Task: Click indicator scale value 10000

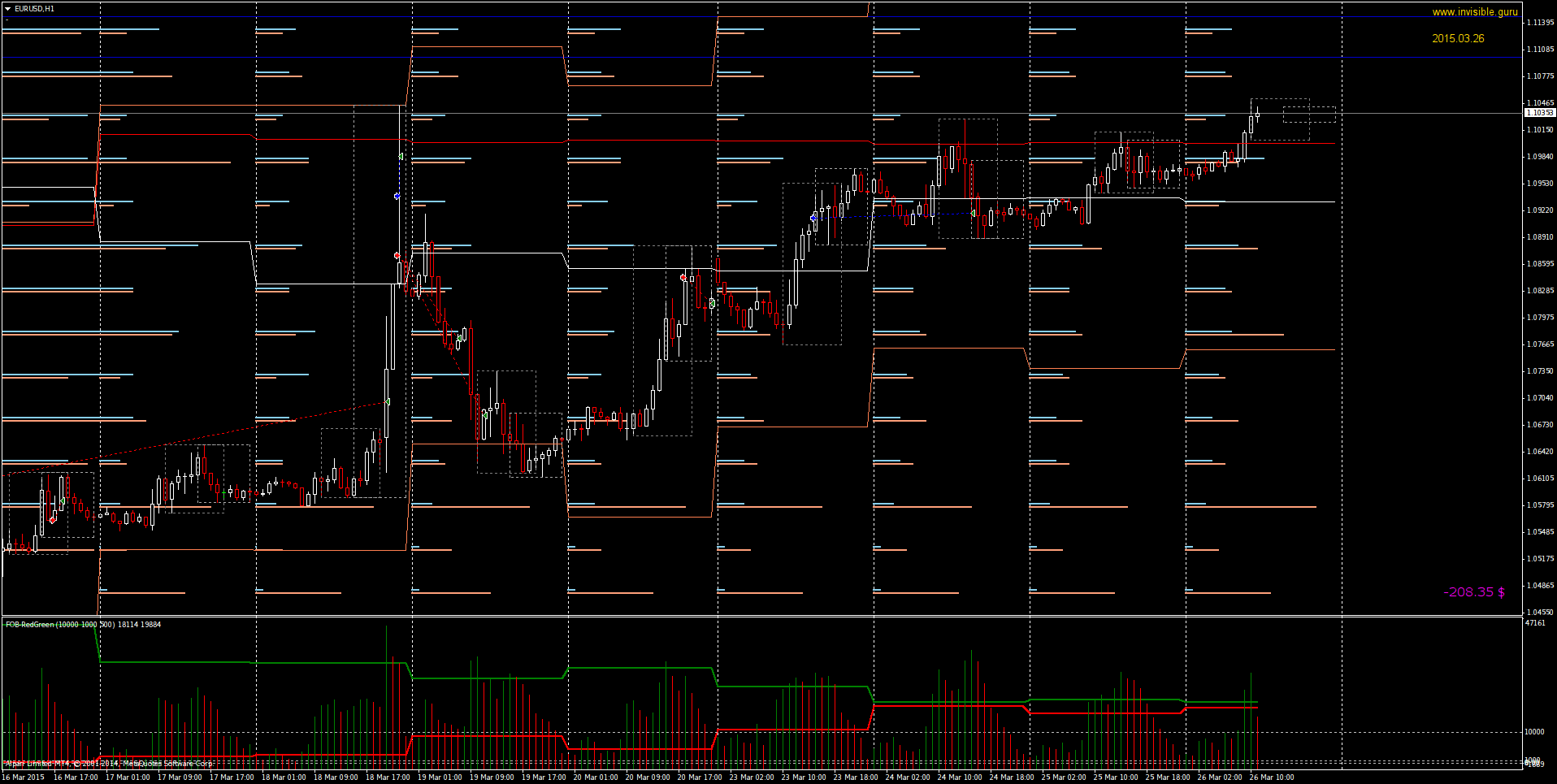Action: pos(1535,732)
